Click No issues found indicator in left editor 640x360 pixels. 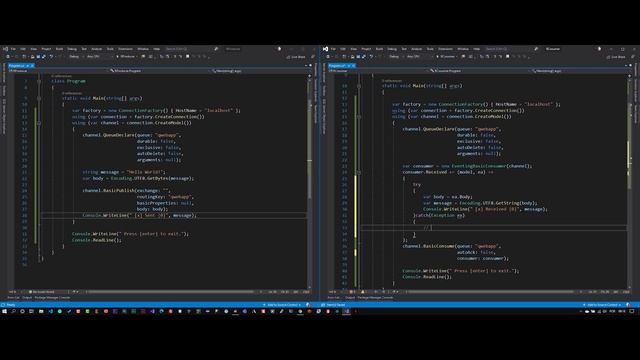click(x=42, y=292)
